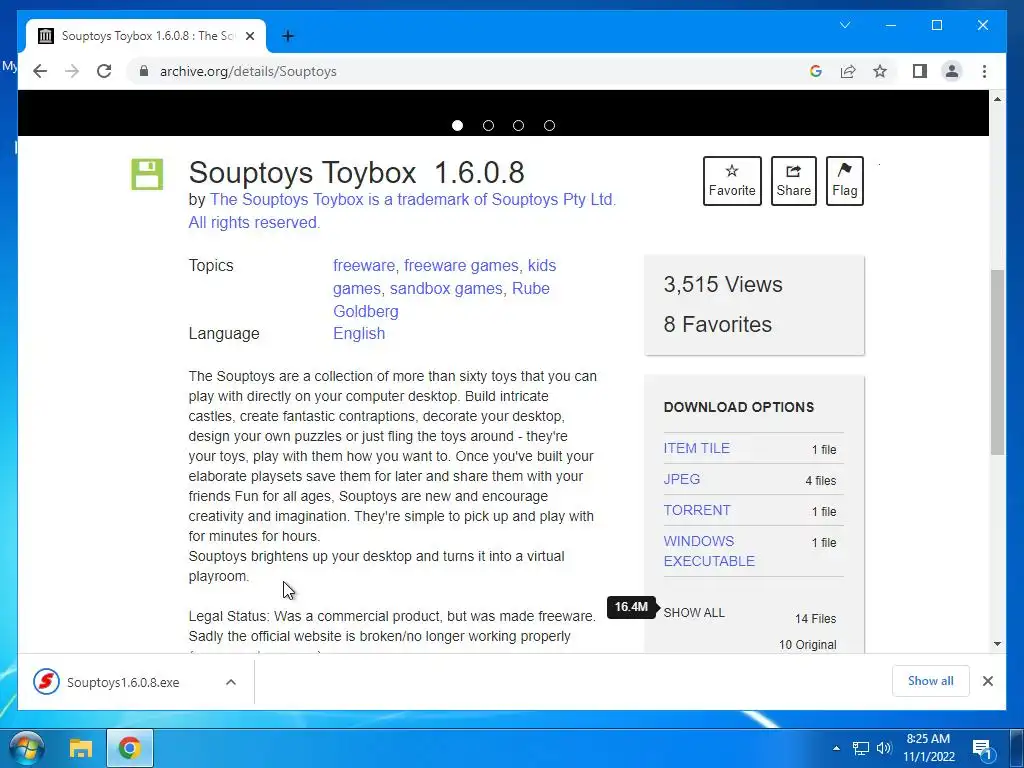Close the Souptoys Toolbox tab

(x=249, y=36)
